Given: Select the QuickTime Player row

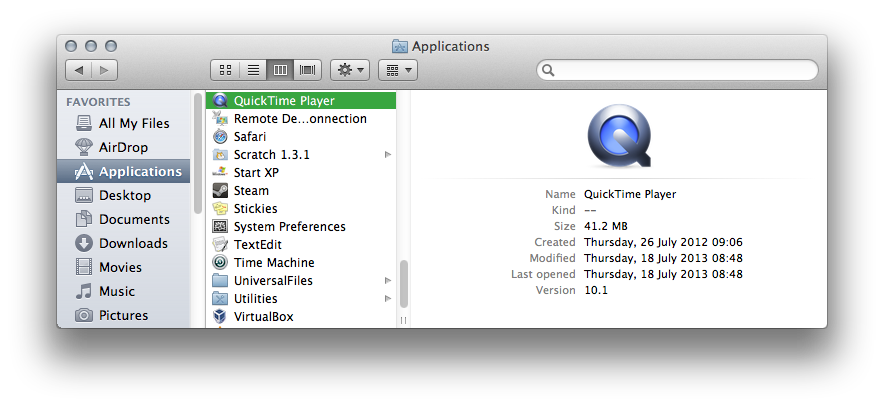Looking at the screenshot, I should [x=301, y=101].
